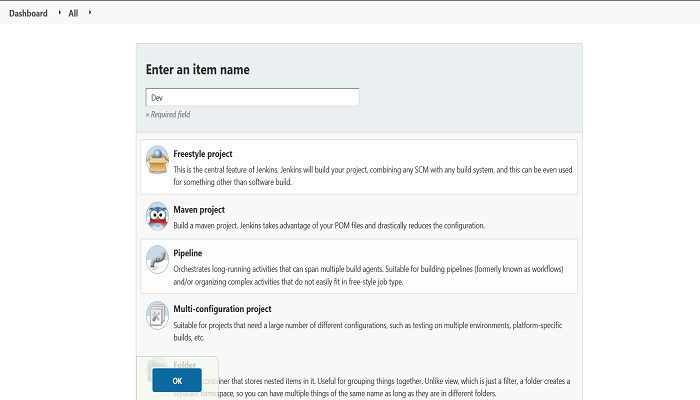Image resolution: width=700 pixels, height=400 pixels.
Task: Click the Maven project description text
Action: pos(329,225)
